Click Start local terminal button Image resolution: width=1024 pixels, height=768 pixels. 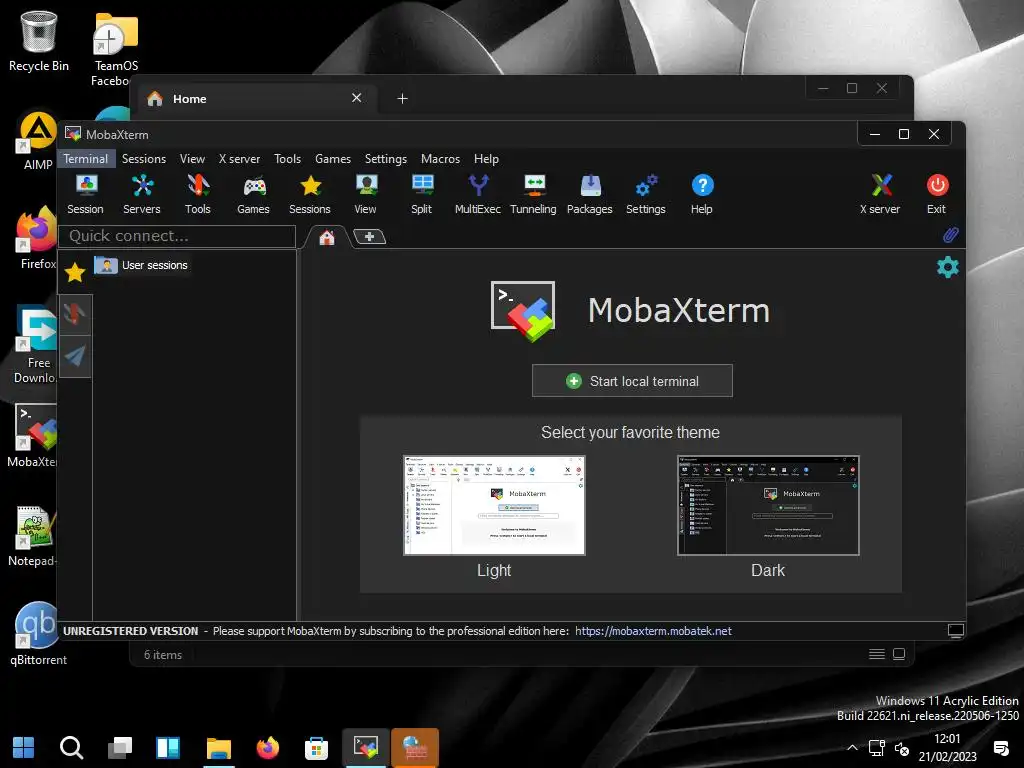[632, 381]
